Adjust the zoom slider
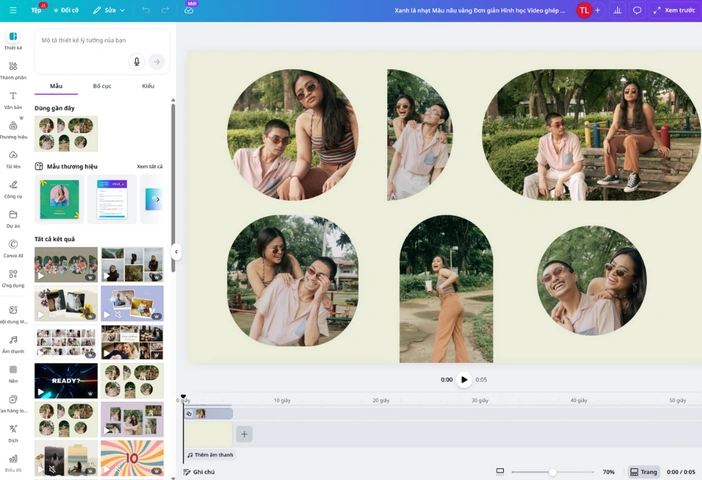The image size is (702, 480). pos(552,472)
